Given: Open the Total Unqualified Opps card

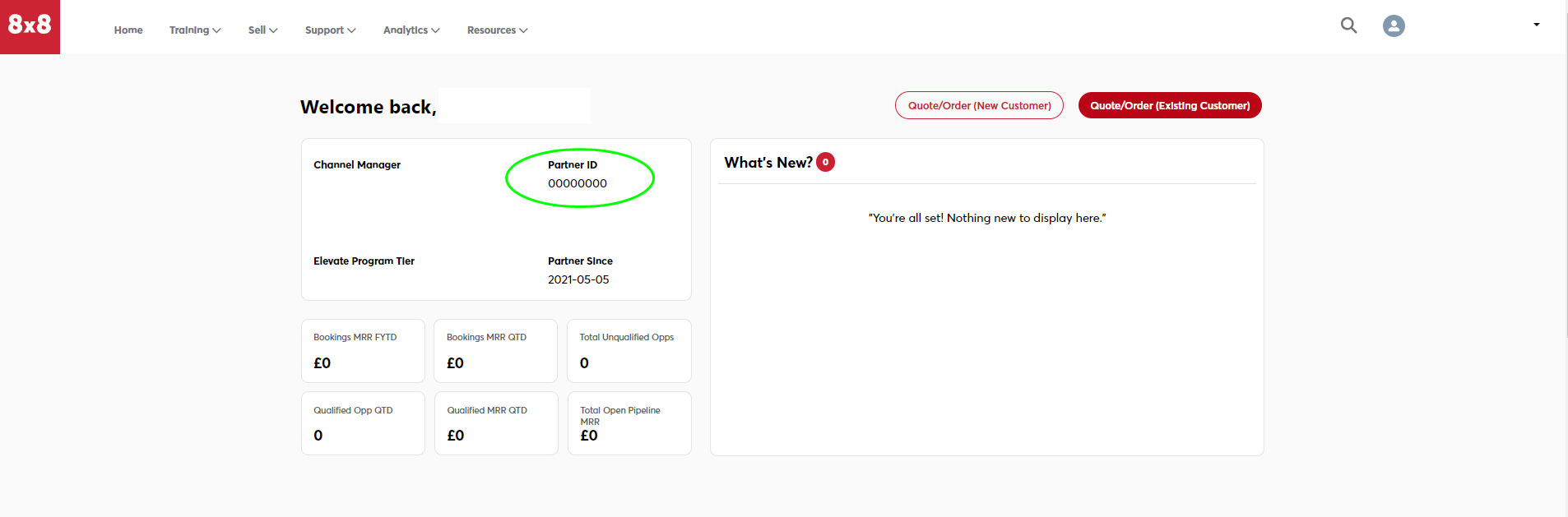Looking at the screenshot, I should pos(629,351).
